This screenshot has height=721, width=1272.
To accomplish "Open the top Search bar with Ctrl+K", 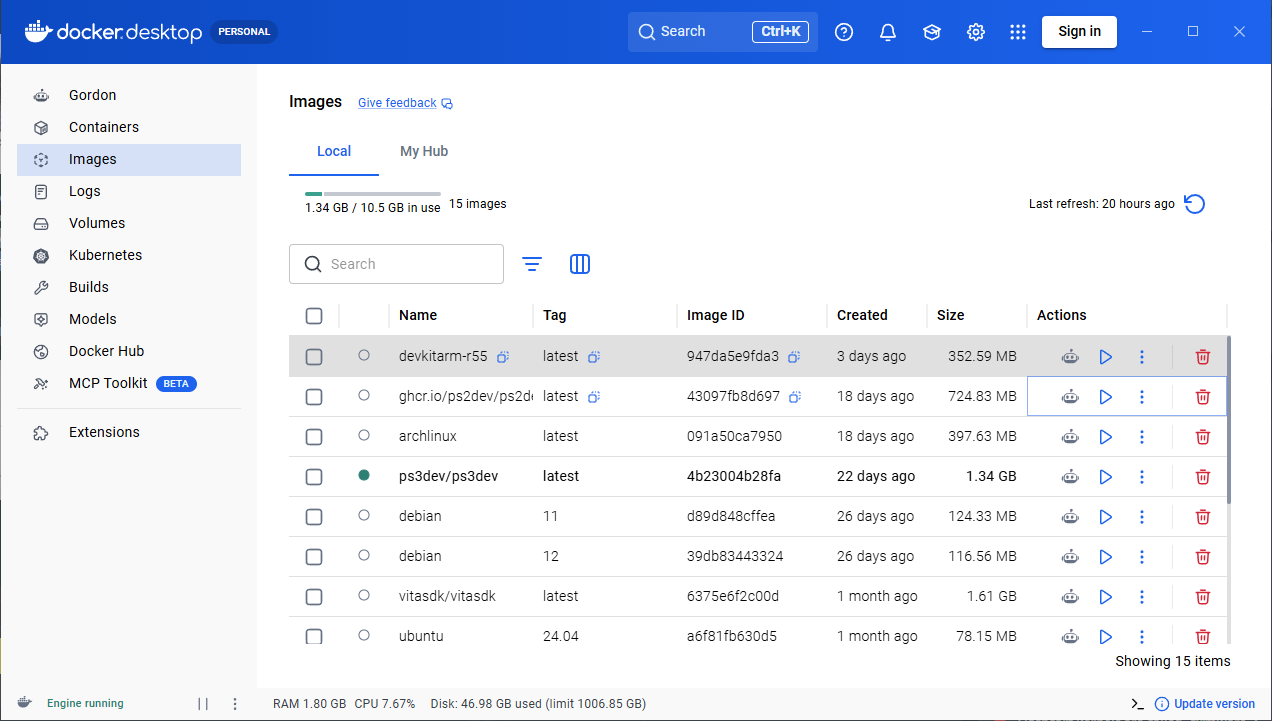I will pos(723,32).
